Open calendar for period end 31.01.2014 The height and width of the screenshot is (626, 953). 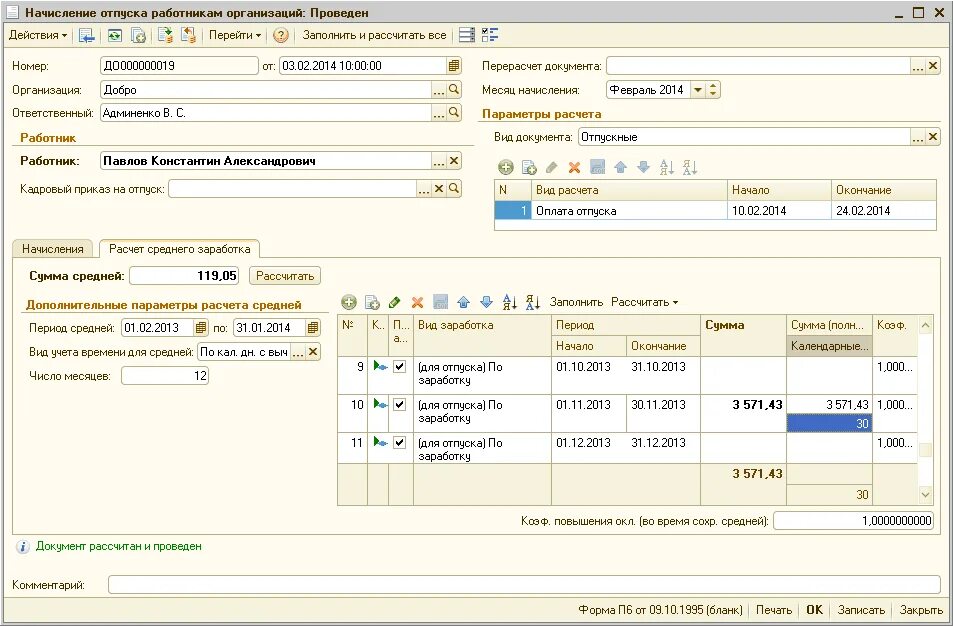313,328
